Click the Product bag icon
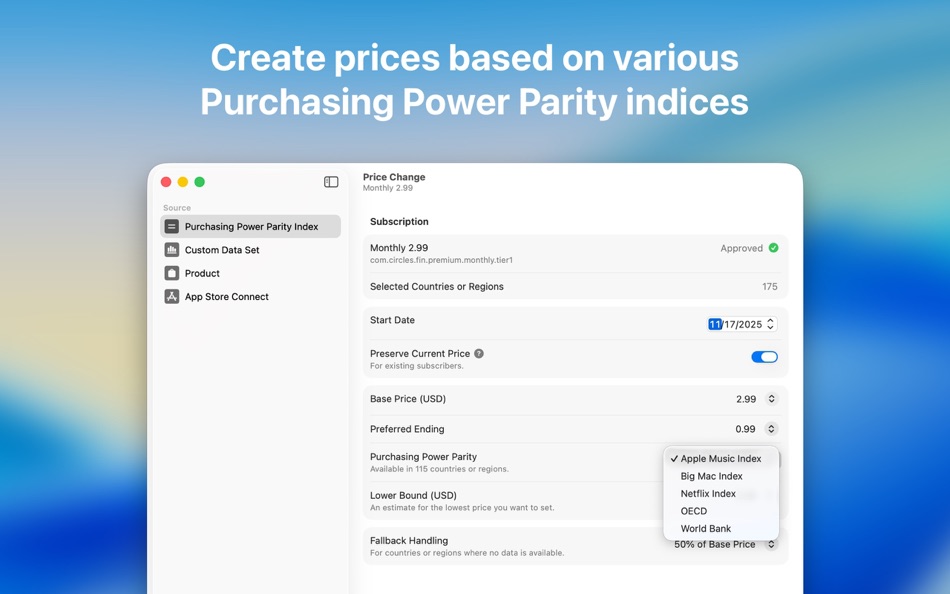The height and width of the screenshot is (594, 950). pyautogui.click(x=171, y=272)
